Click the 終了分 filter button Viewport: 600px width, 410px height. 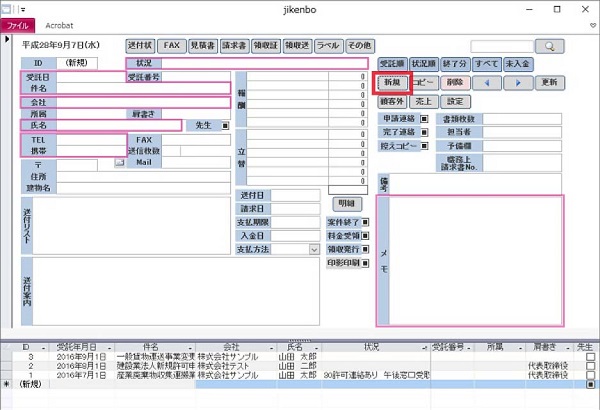[x=455, y=64]
